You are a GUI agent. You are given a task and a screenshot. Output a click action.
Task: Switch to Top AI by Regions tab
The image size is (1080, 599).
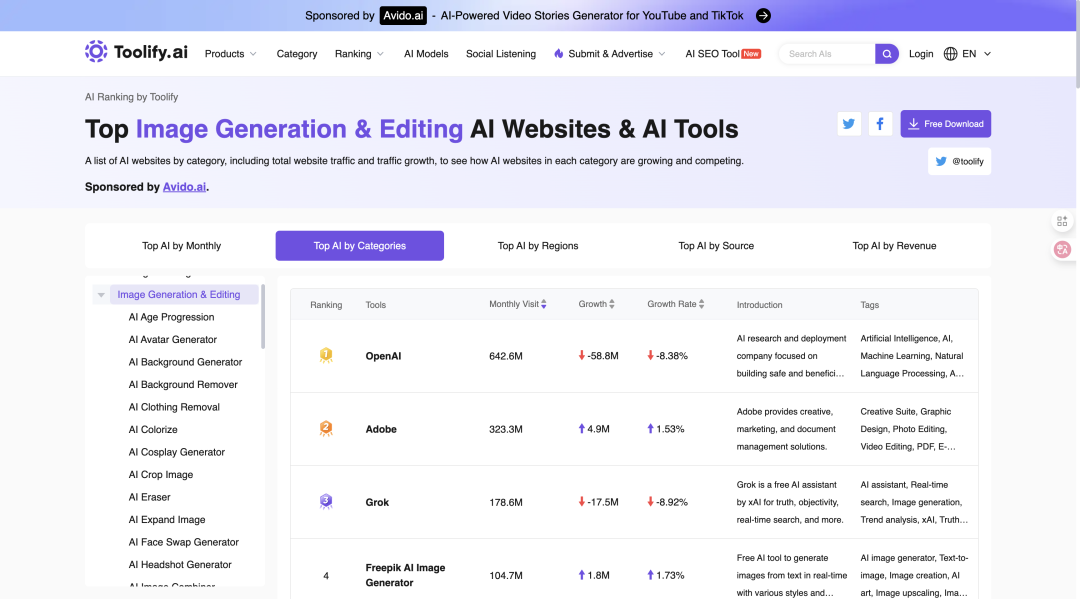click(x=538, y=246)
